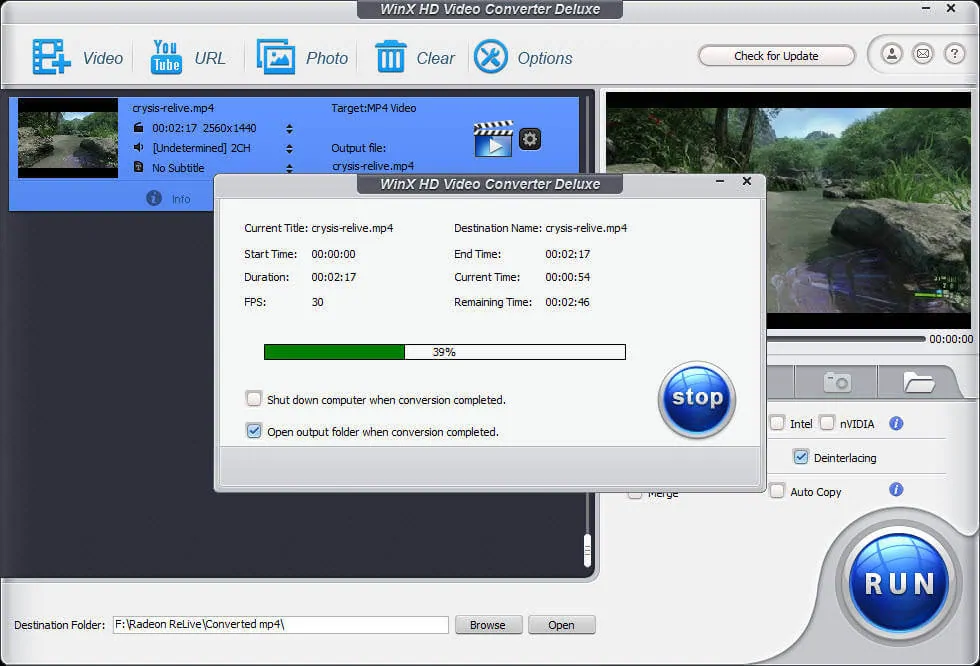
Task: Expand the No Subtitle selector
Action: 289,168
